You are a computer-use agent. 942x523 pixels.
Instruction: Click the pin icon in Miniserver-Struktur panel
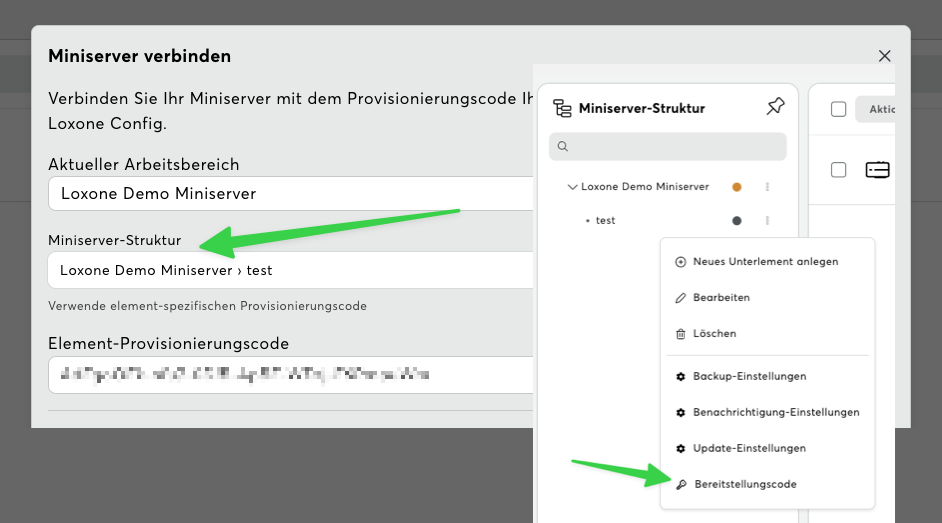point(775,107)
